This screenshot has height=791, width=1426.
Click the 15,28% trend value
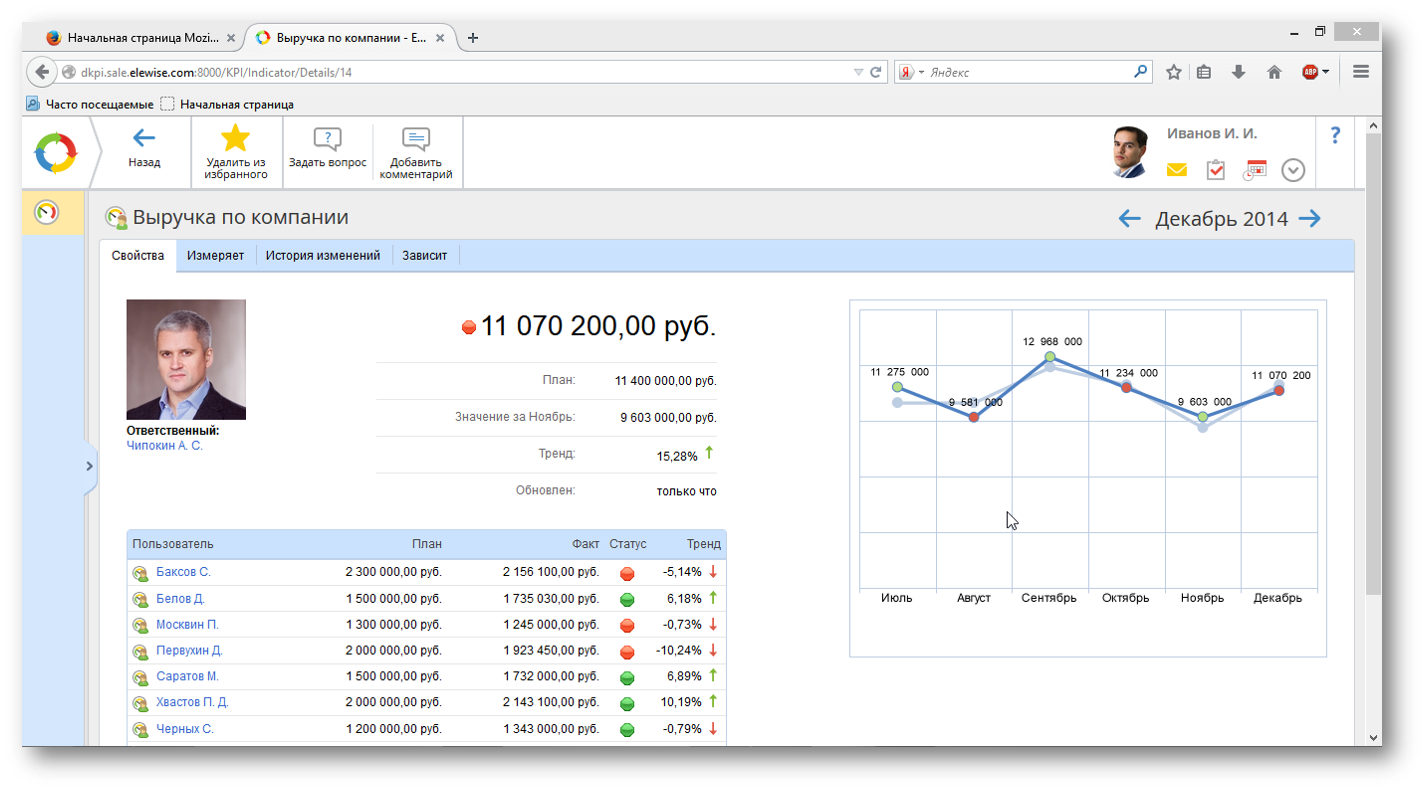point(677,456)
